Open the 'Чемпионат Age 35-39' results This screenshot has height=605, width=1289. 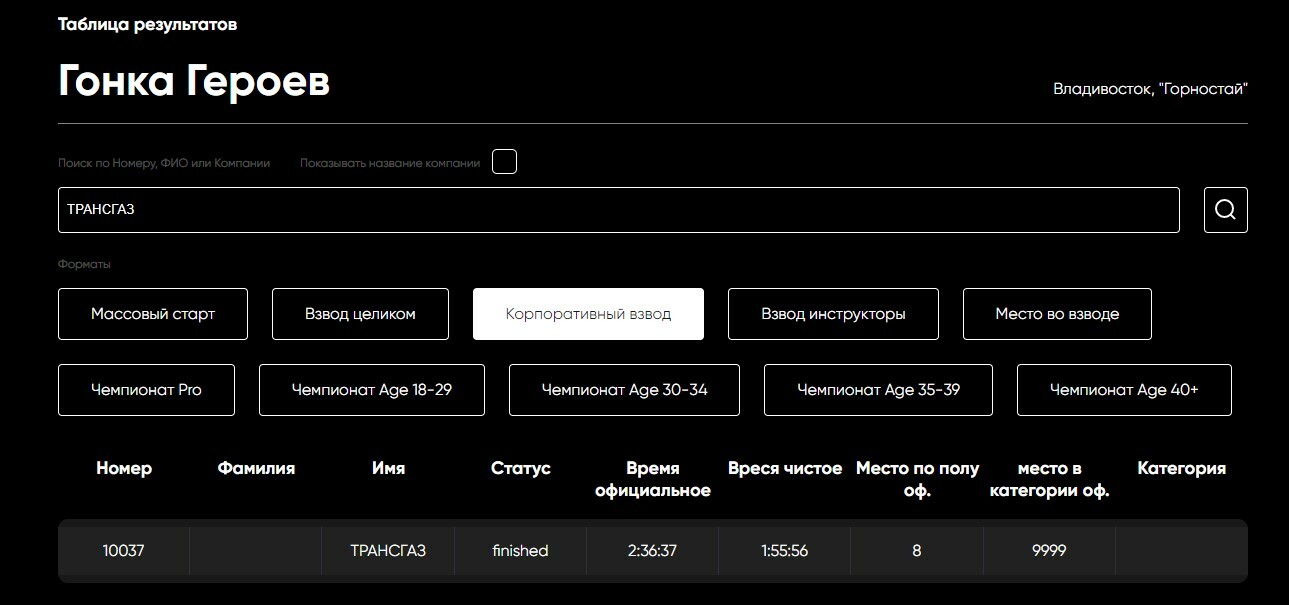click(x=878, y=390)
